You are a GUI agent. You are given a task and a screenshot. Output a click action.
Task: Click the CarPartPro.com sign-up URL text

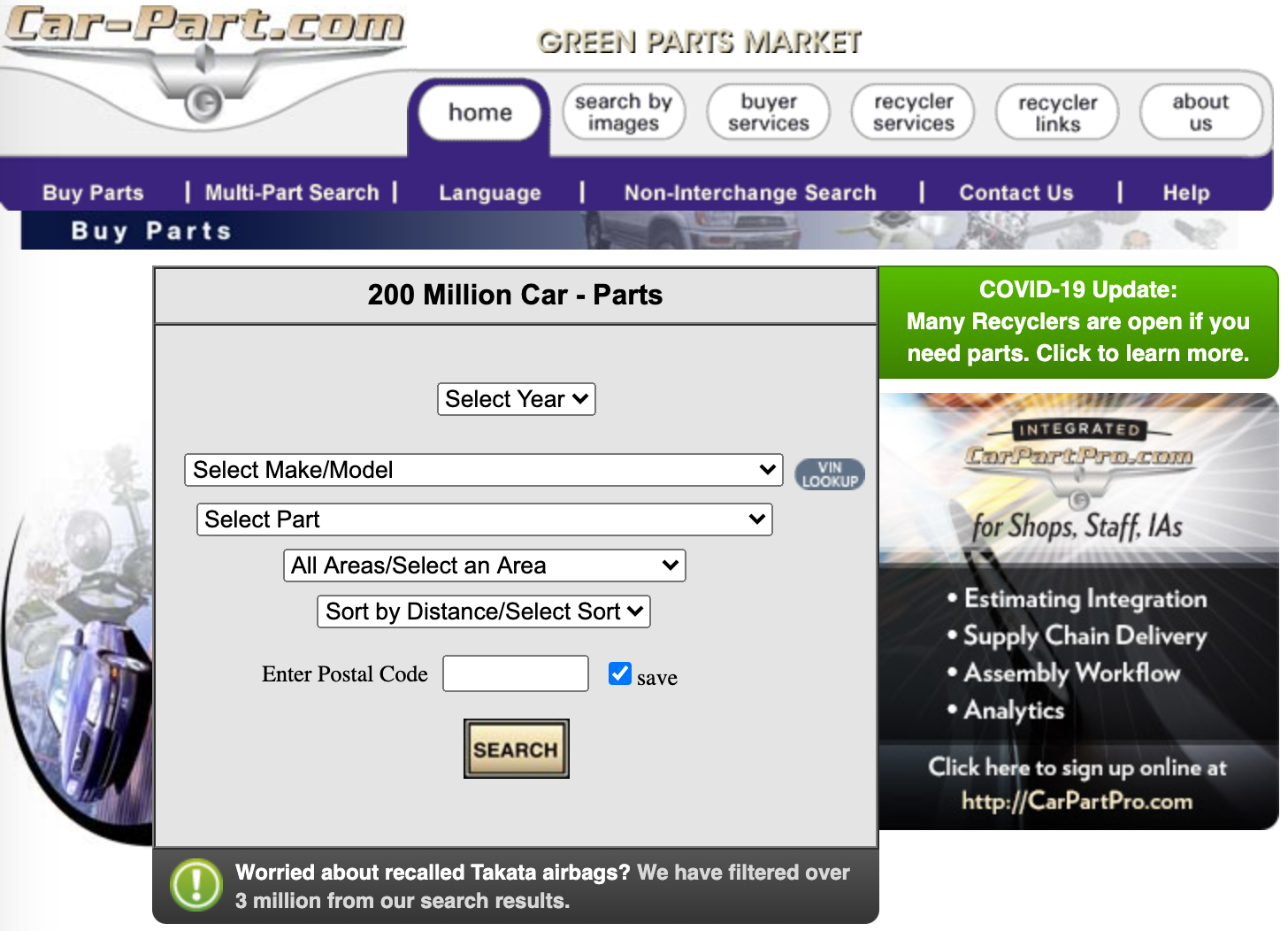[1077, 801]
